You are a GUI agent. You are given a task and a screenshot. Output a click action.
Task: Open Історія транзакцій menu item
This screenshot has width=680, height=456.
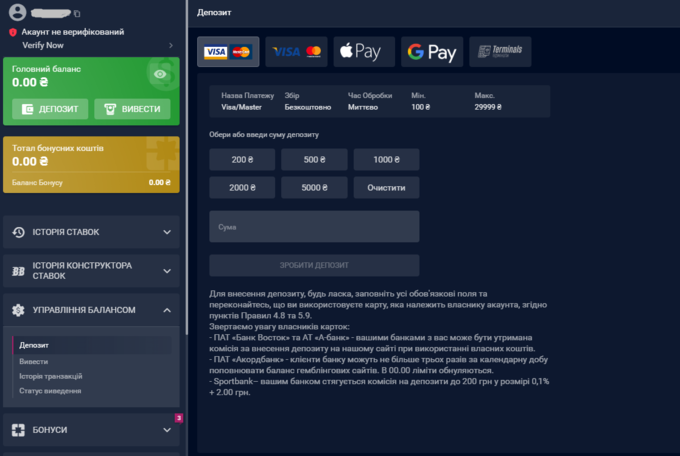[x=51, y=376]
